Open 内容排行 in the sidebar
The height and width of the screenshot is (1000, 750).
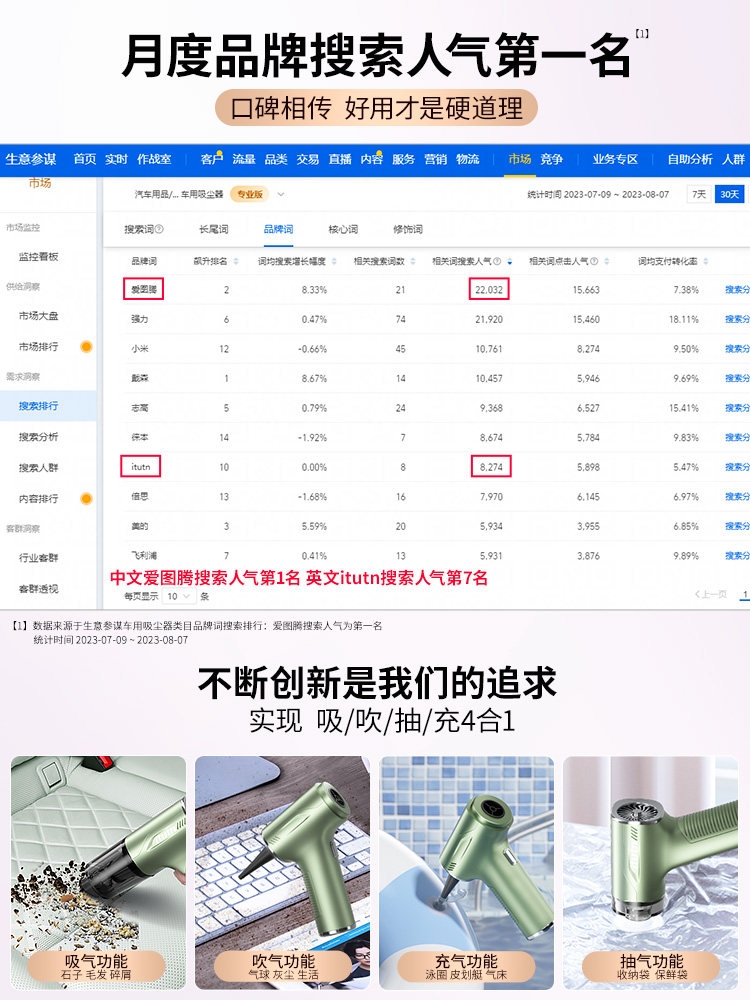[x=38, y=499]
